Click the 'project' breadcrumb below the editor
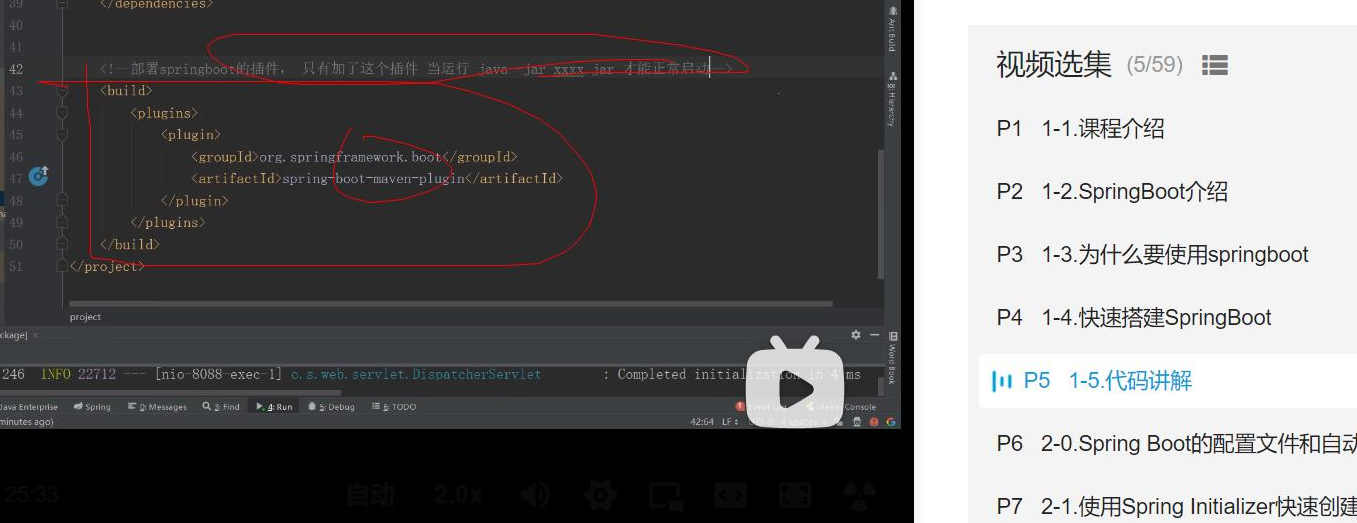This screenshot has height=523, width=1357. (x=85, y=317)
